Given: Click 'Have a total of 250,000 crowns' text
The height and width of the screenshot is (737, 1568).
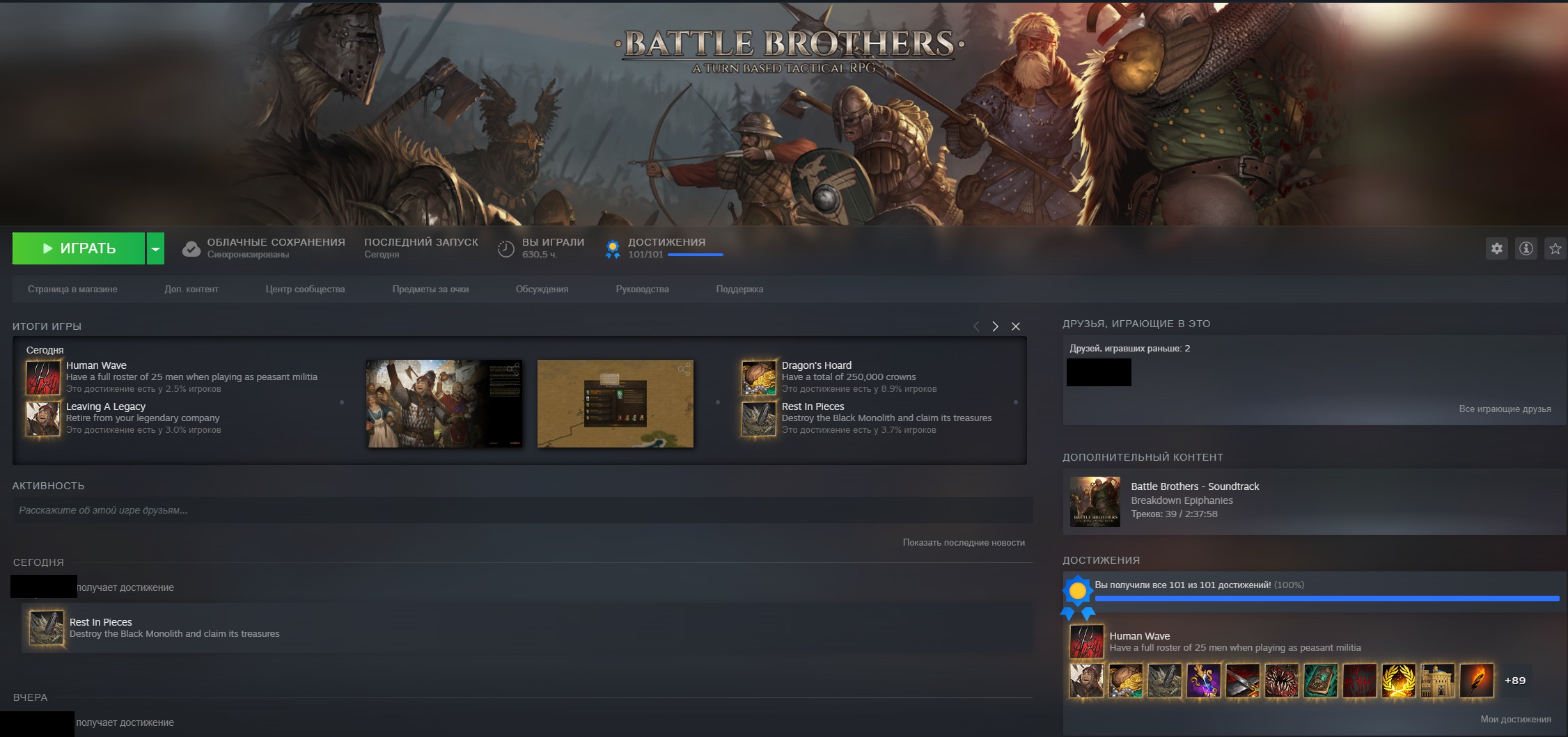Looking at the screenshot, I should [x=849, y=377].
